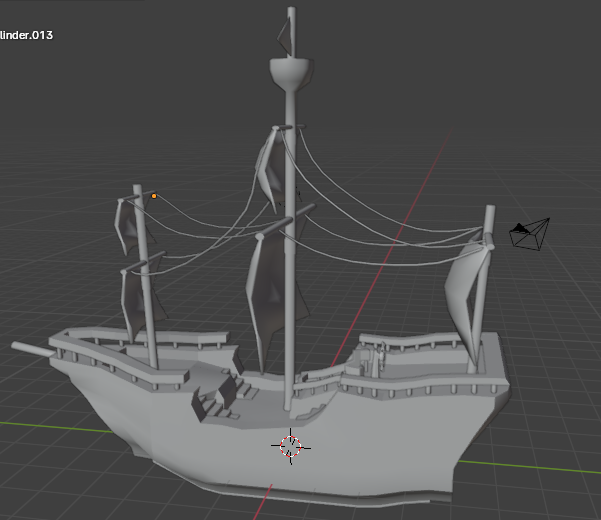Image resolution: width=601 pixels, height=520 pixels.
Task: Select the bowsprit pole at ship's bow
Action: coord(32,349)
